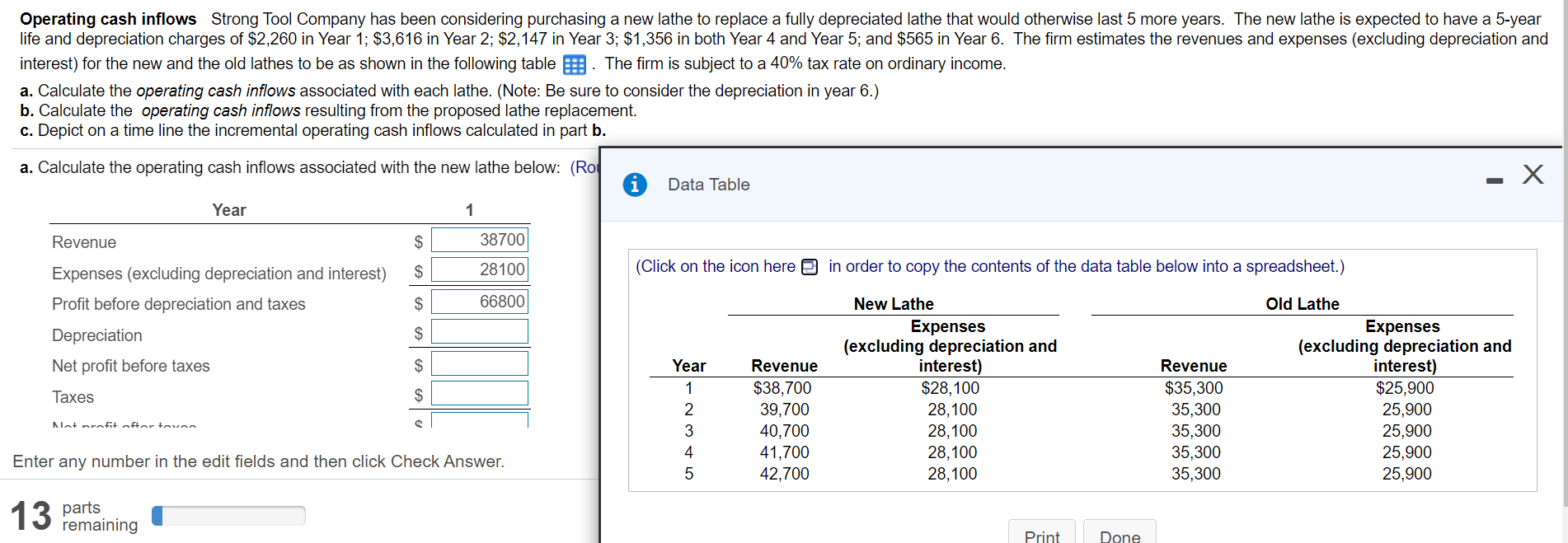
Task: Click the Print button
Action: 1041,536
